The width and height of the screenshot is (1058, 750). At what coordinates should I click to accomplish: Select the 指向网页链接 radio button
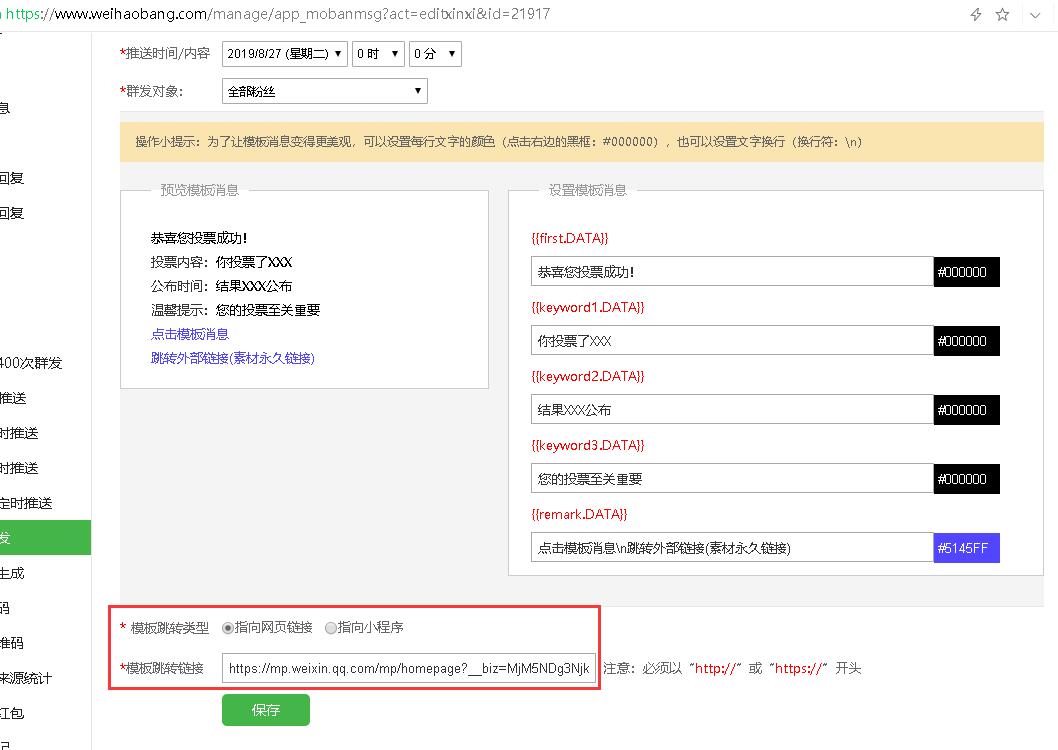pyautogui.click(x=228, y=628)
